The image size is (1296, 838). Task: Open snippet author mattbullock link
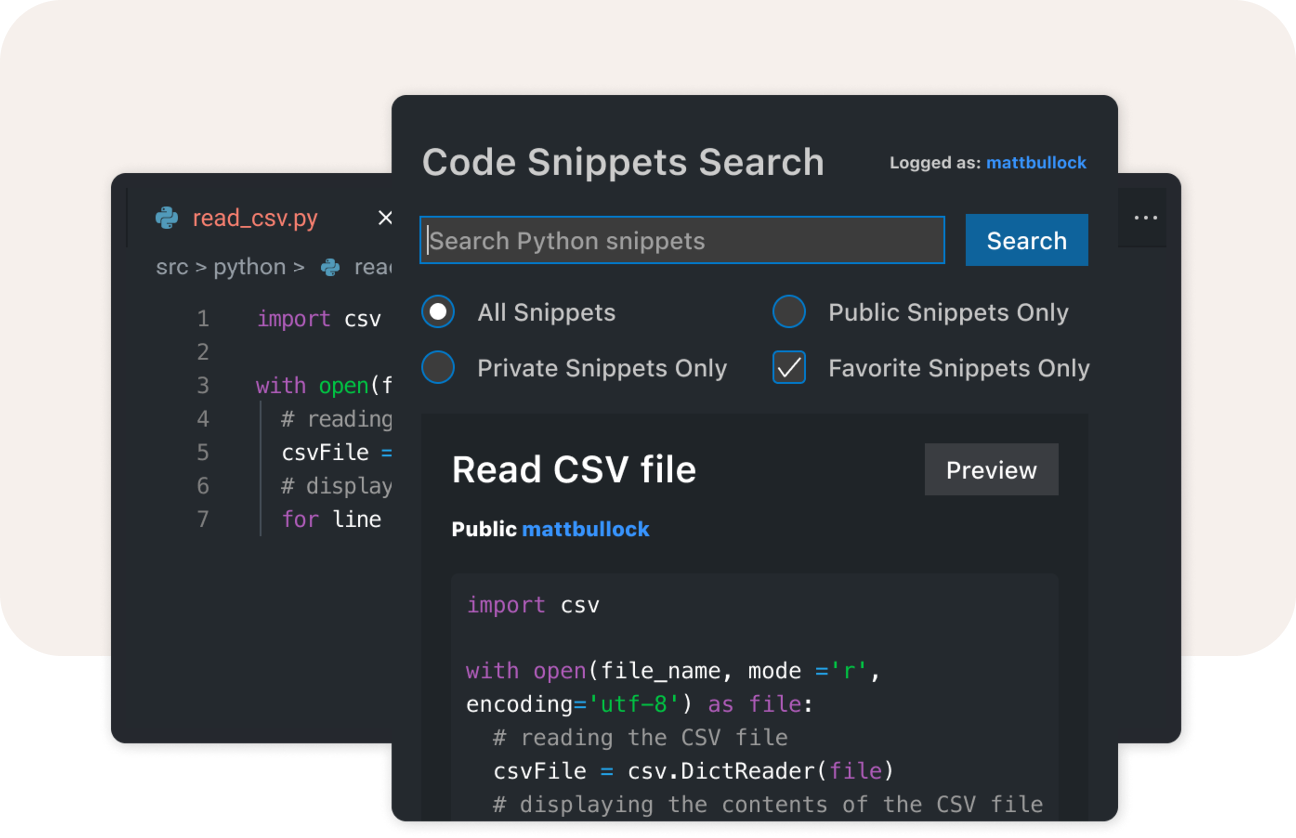coord(586,529)
